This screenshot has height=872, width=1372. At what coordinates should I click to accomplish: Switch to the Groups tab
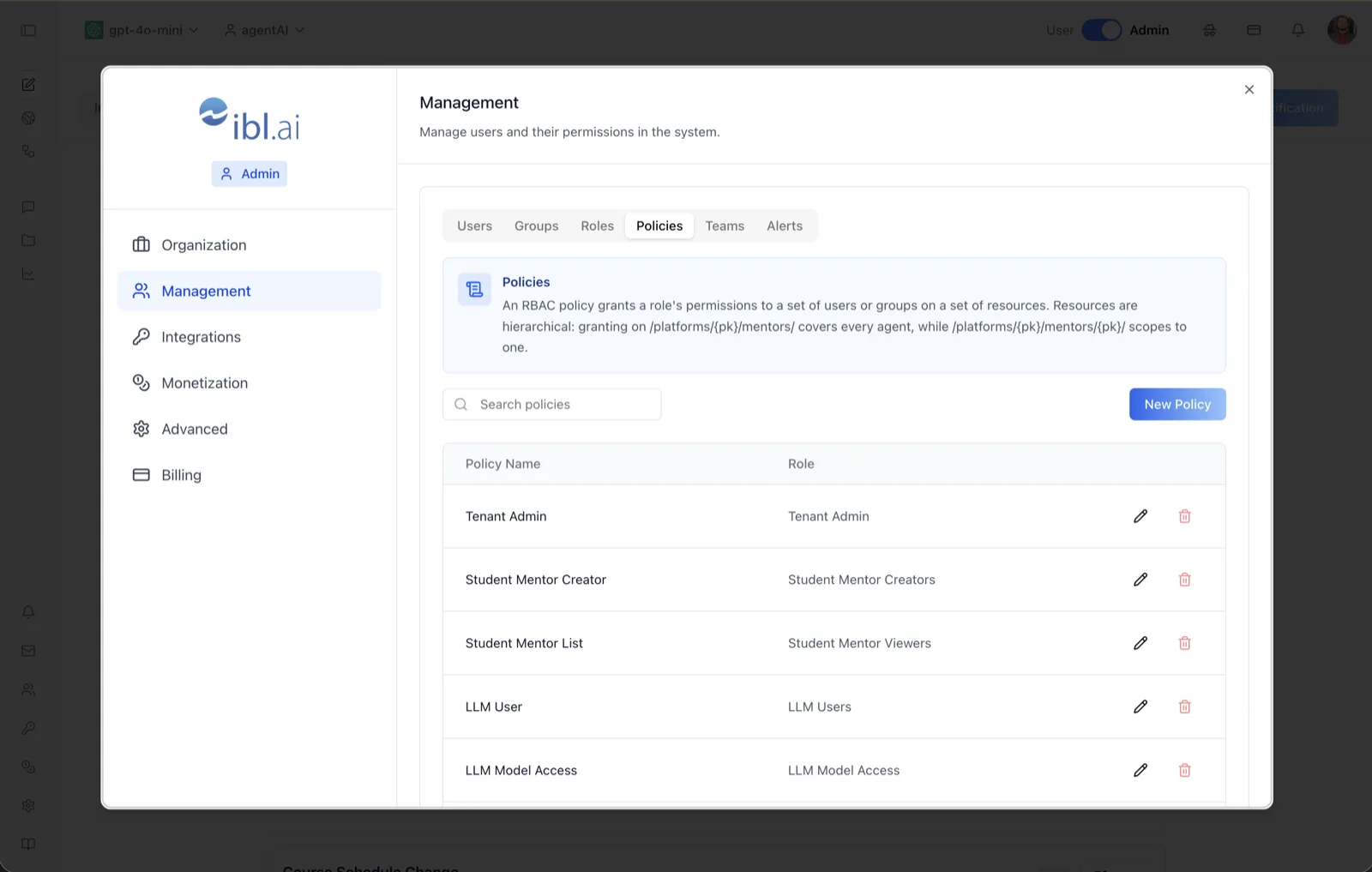coord(536,226)
